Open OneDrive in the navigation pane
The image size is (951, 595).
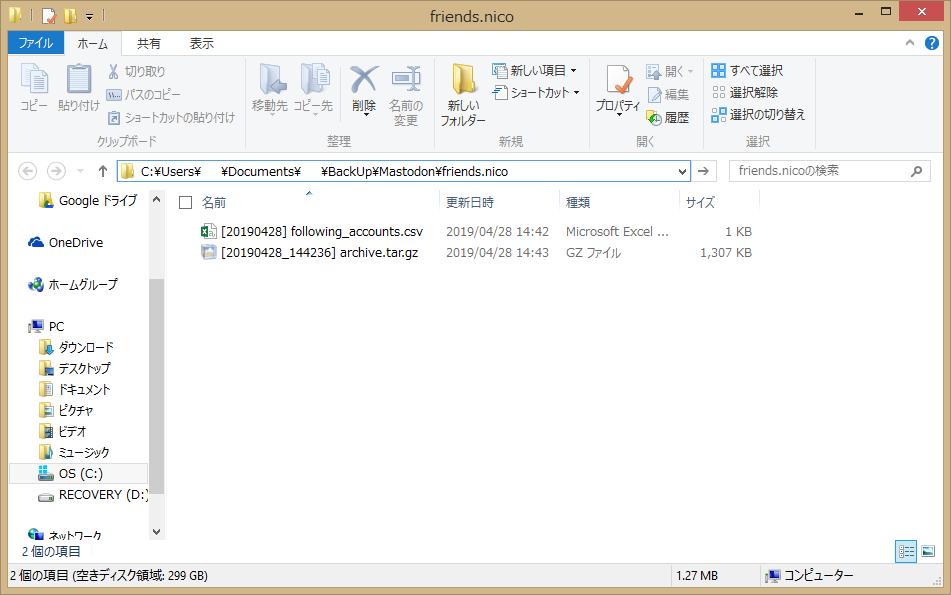point(66,243)
